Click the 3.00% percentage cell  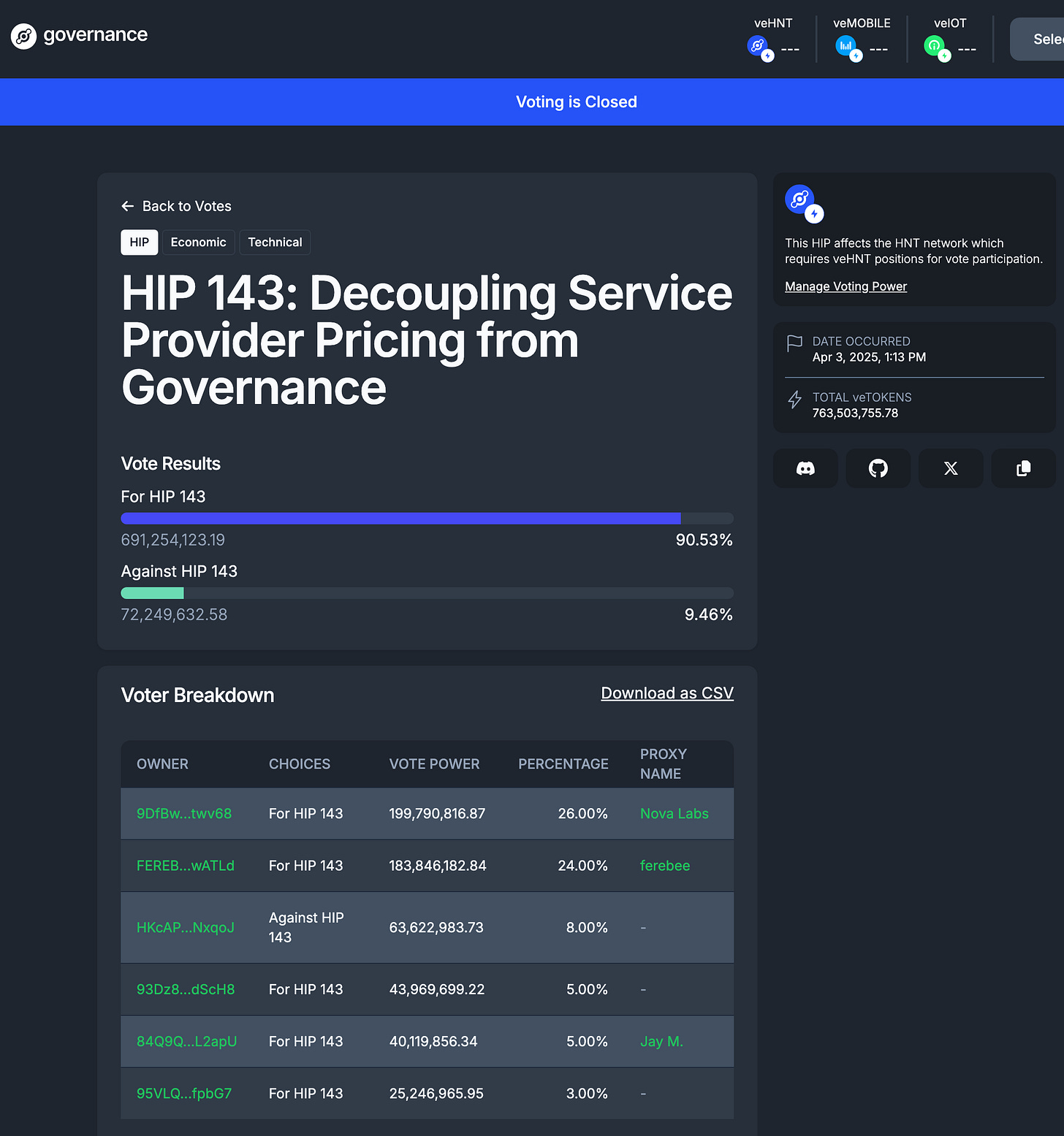[588, 1094]
